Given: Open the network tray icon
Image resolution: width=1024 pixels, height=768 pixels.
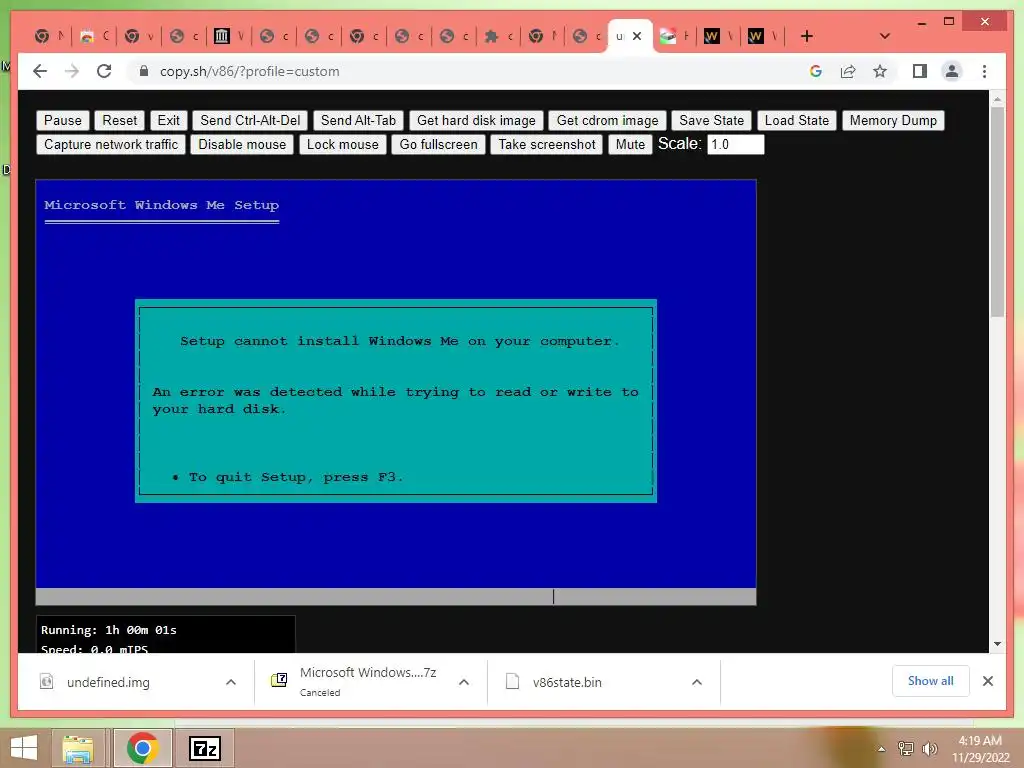Looking at the screenshot, I should tap(905, 749).
